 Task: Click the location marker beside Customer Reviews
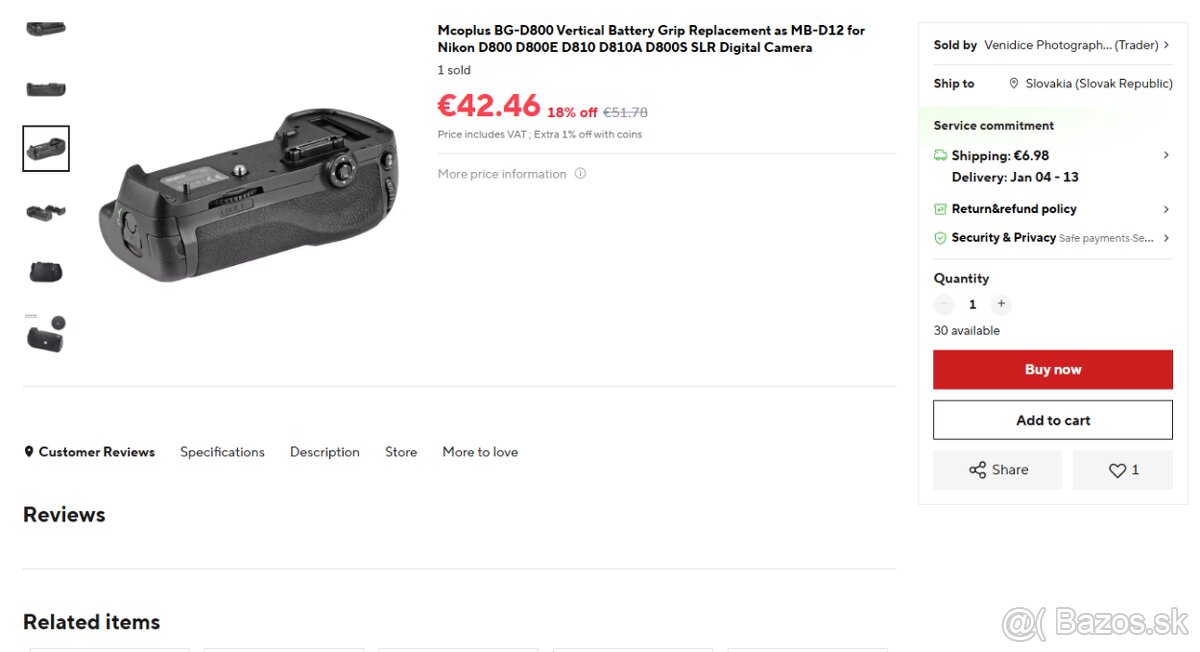(x=29, y=452)
